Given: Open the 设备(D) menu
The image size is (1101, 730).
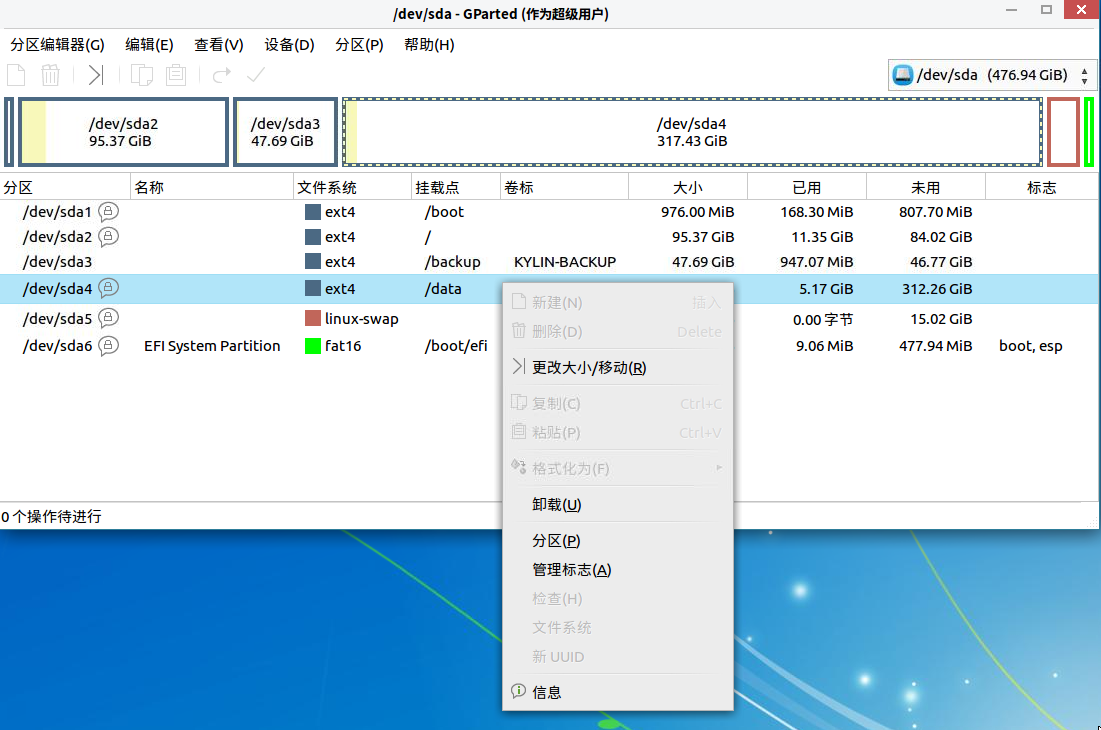Looking at the screenshot, I should click(289, 45).
